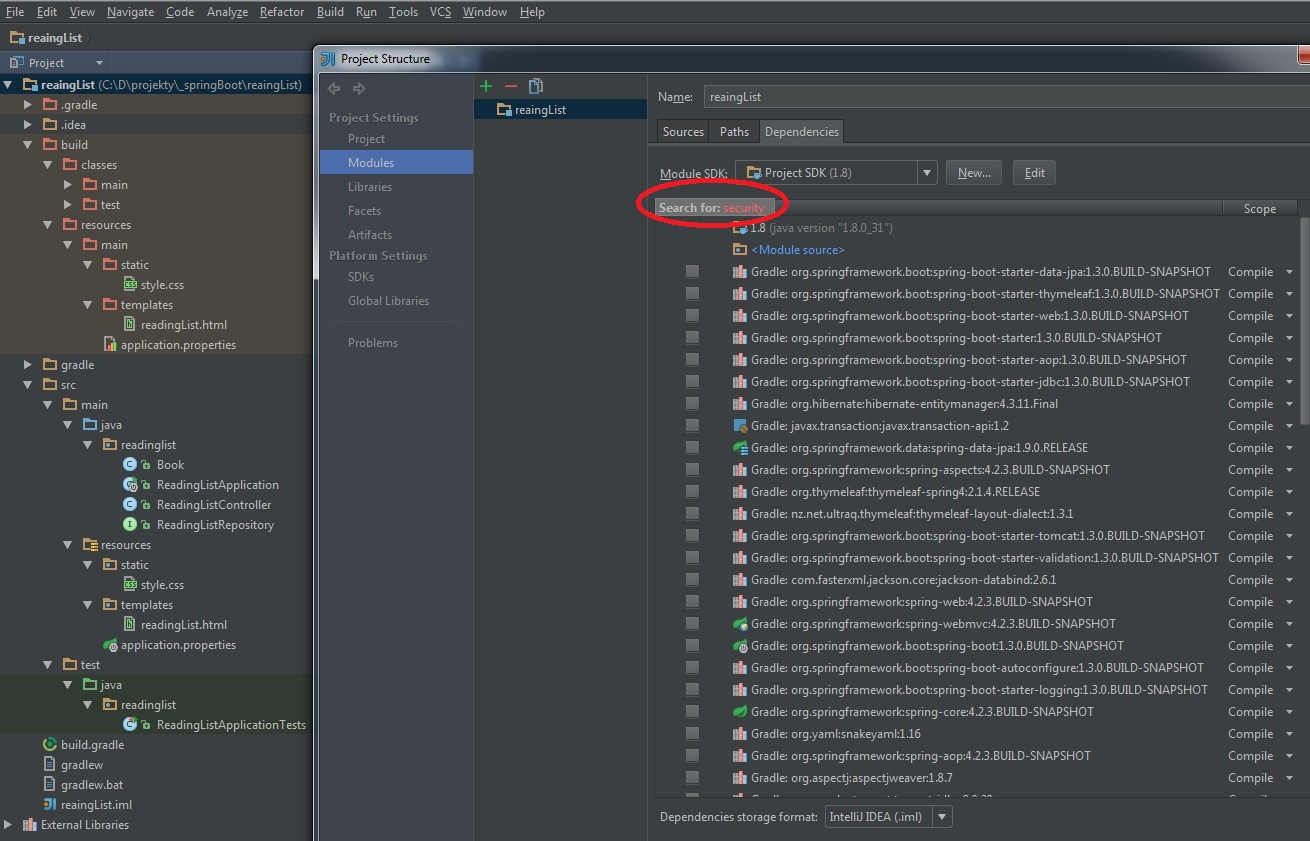The height and width of the screenshot is (841, 1310).
Task: Add a new module with the green plus
Action: [x=487, y=86]
